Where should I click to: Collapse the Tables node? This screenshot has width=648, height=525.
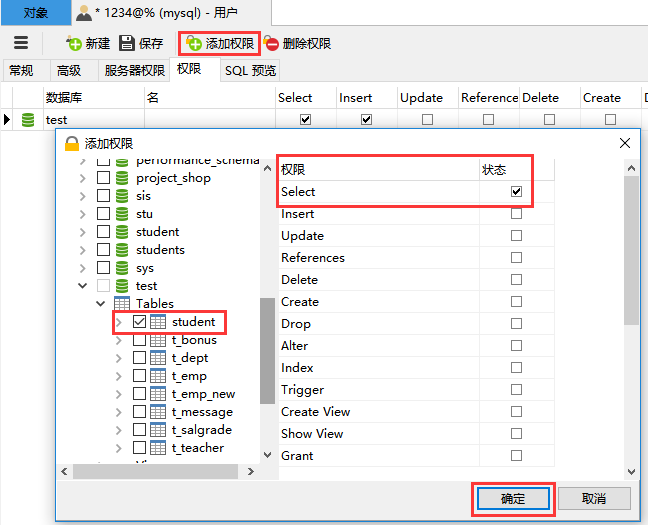pyautogui.click(x=100, y=304)
